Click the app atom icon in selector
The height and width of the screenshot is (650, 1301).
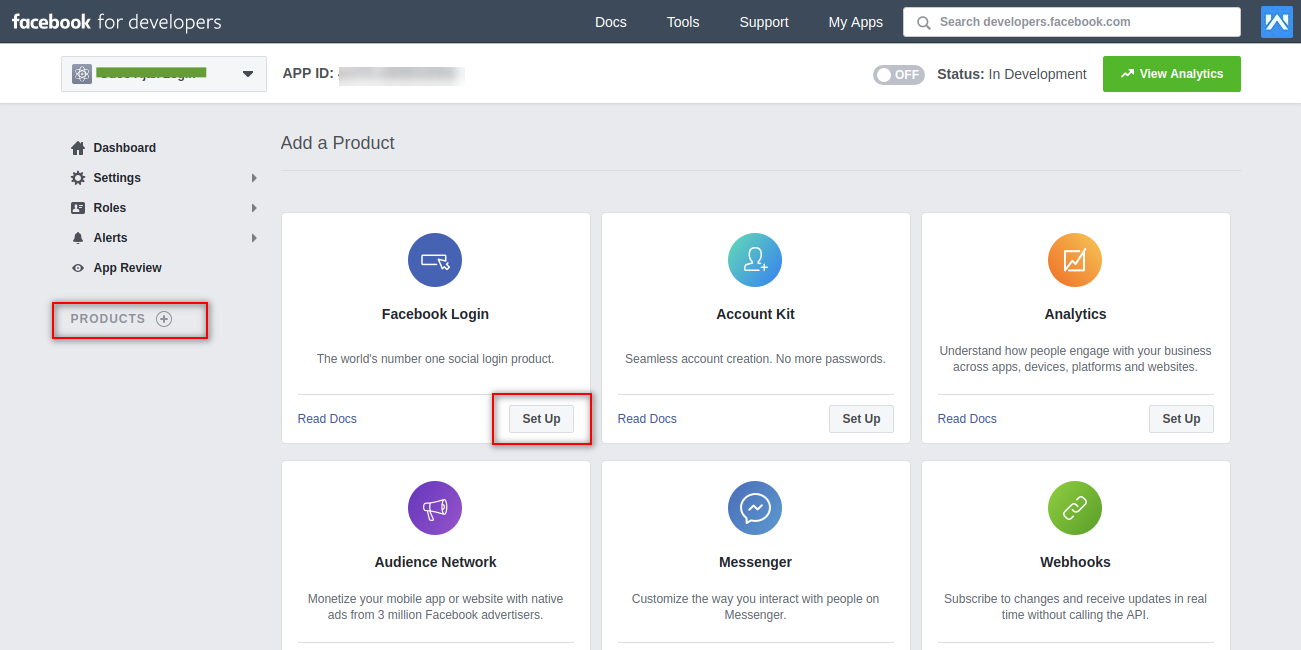point(82,74)
